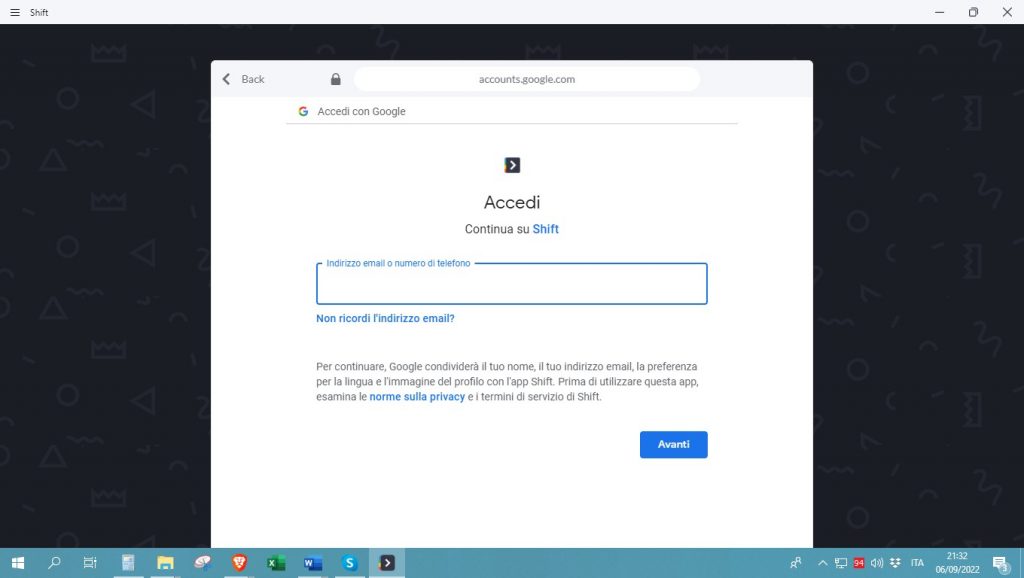This screenshot has height=578, width=1024.
Task: Open the Windows Start menu
Action: pyautogui.click(x=17, y=563)
